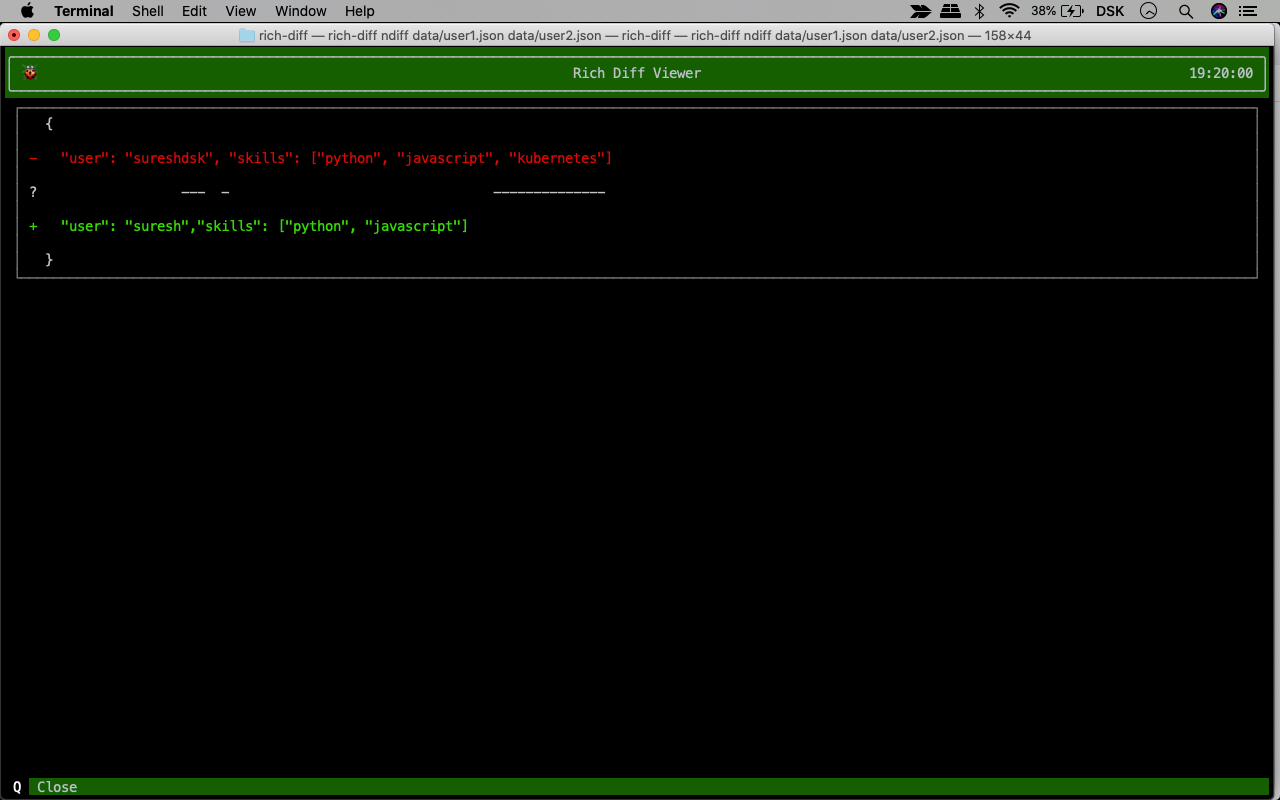Open the Window menu
Image resolution: width=1280 pixels, height=800 pixels.
pos(300,11)
